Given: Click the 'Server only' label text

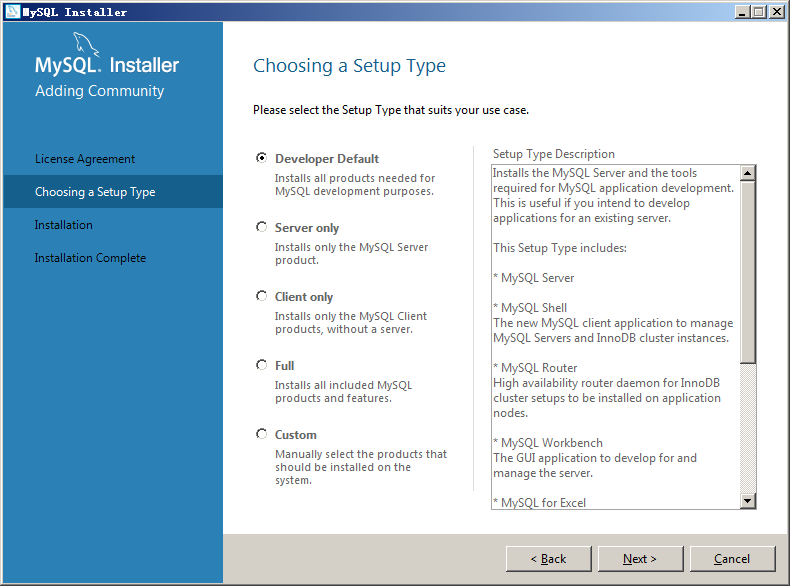Looking at the screenshot, I should (x=307, y=228).
